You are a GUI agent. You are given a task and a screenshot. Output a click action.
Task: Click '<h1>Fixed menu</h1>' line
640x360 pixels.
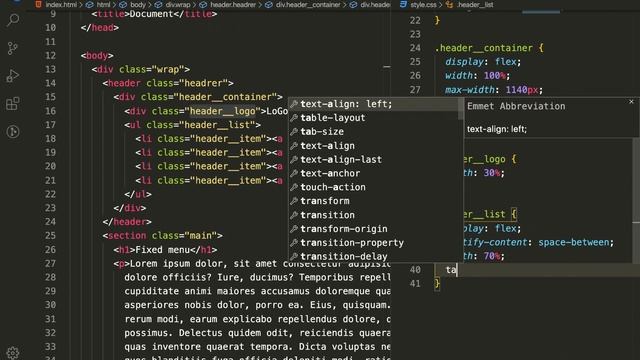(165, 249)
